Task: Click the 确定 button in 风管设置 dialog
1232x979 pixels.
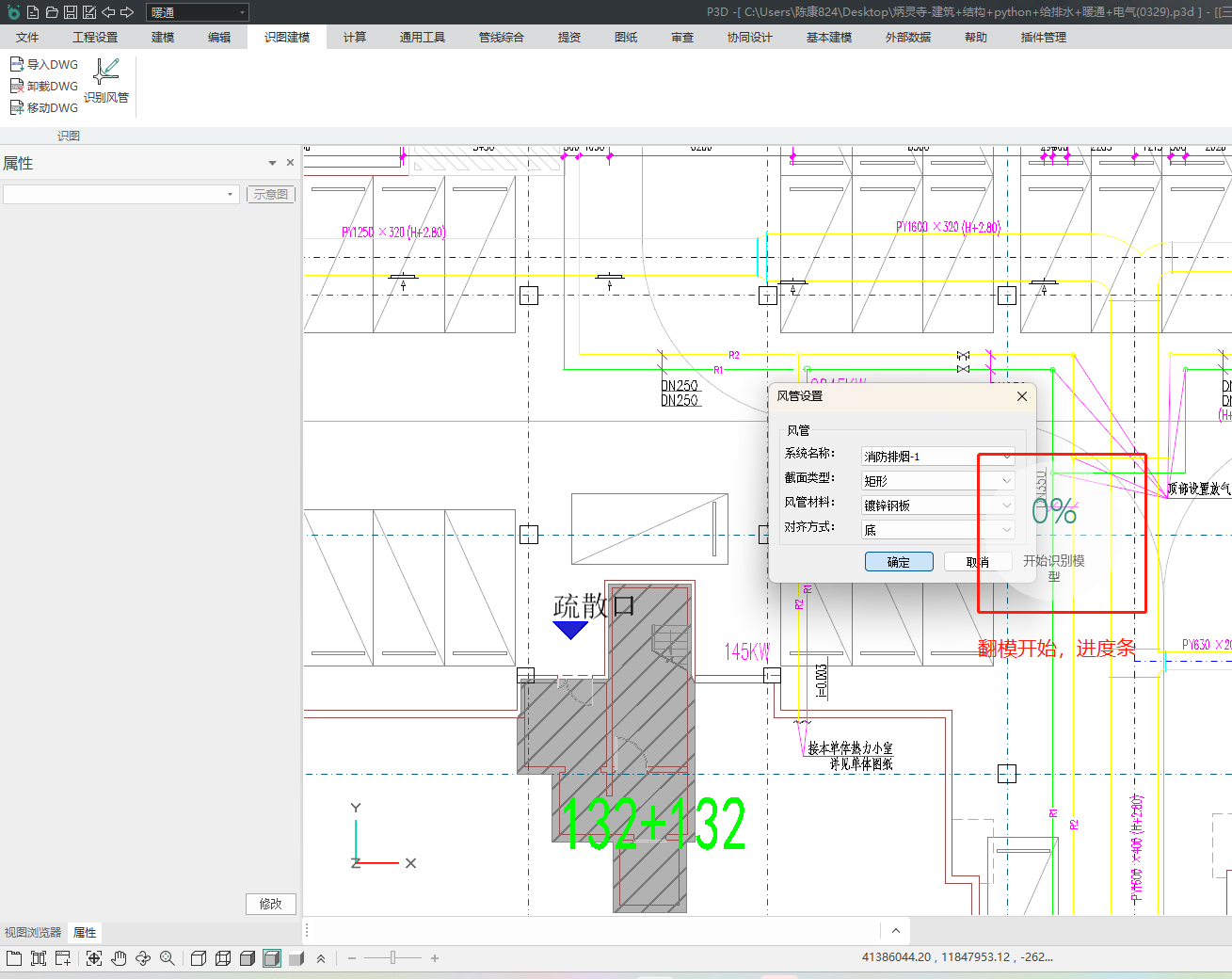Action: [898, 562]
